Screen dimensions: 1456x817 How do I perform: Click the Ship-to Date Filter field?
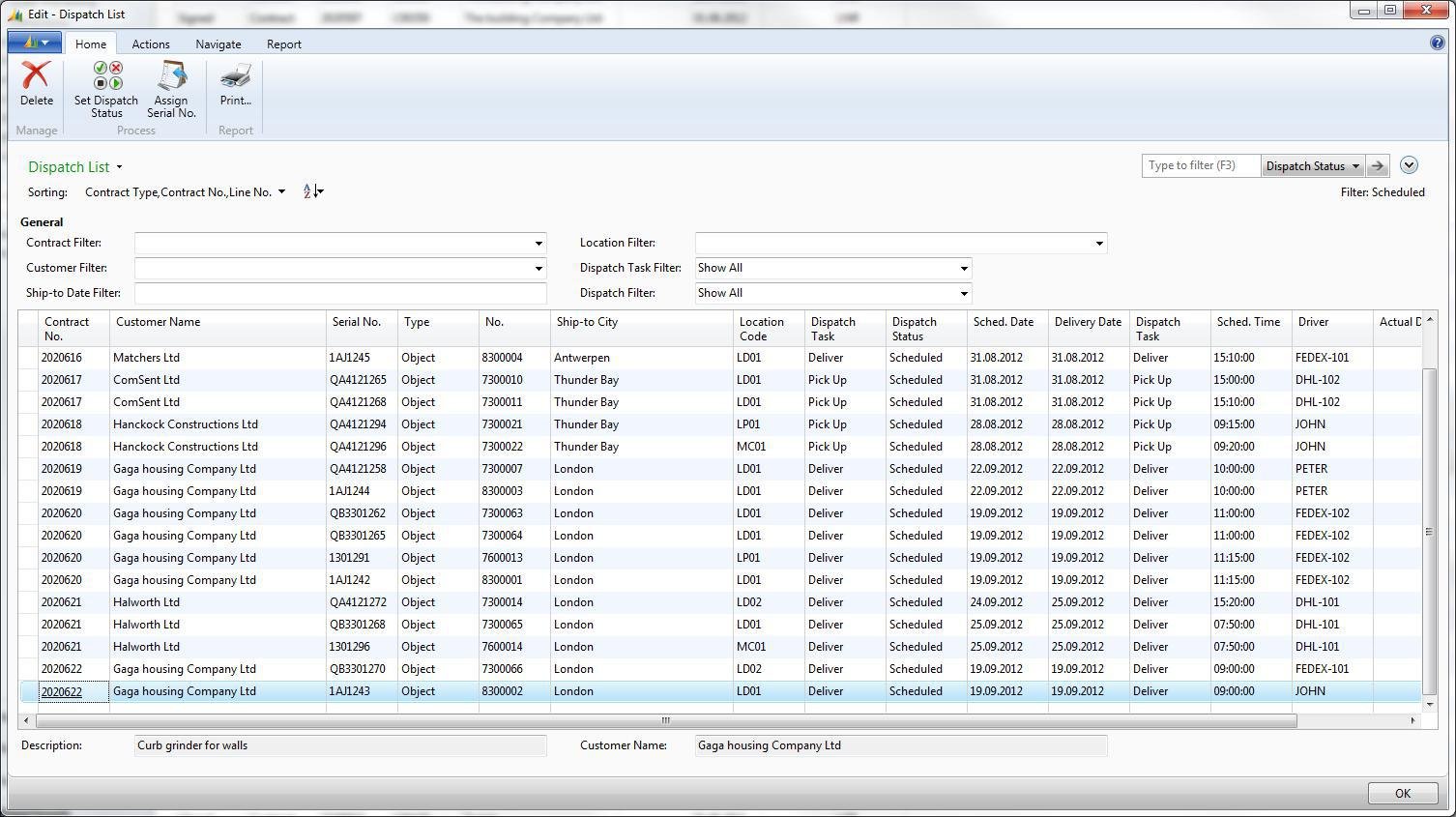tap(340, 293)
